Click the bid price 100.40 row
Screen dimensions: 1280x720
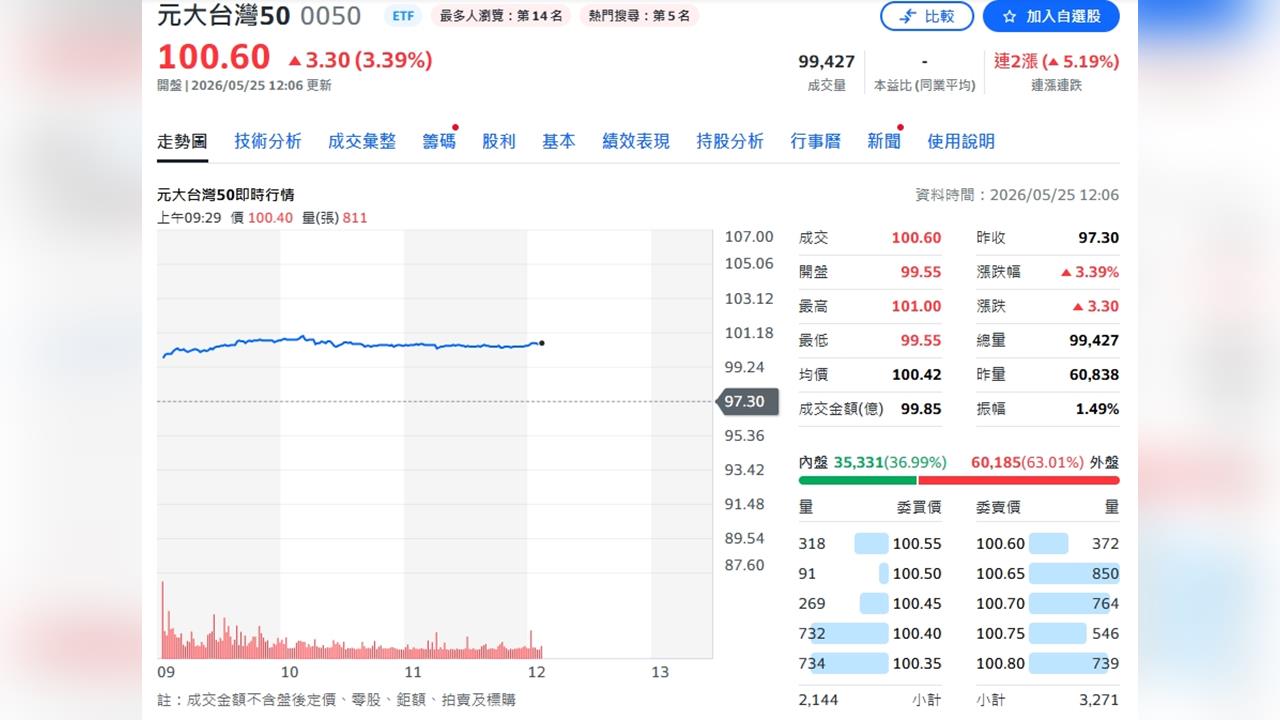[870, 634]
